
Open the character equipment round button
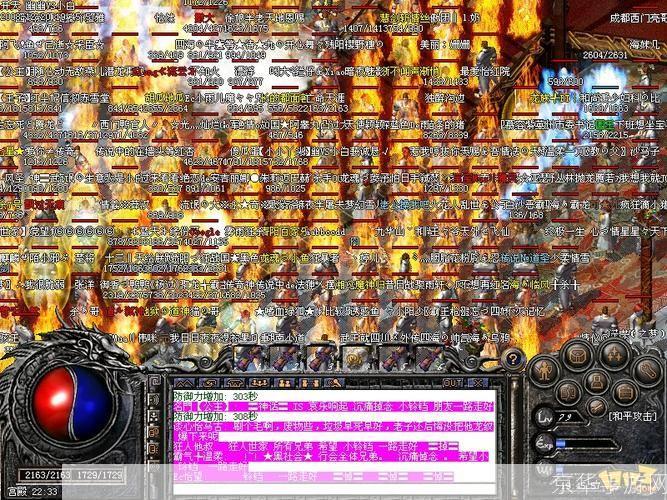(x=545, y=371)
